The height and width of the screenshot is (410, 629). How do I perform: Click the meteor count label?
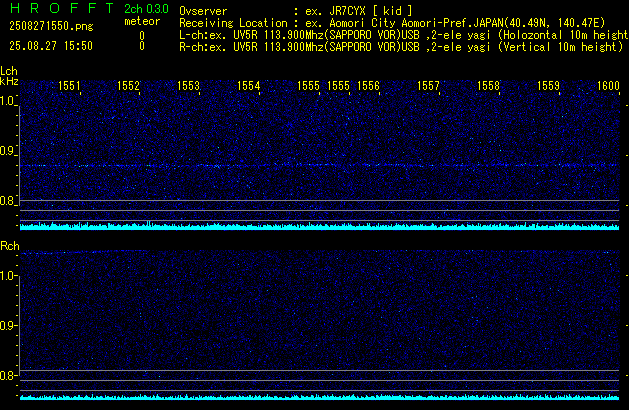click(x=142, y=21)
